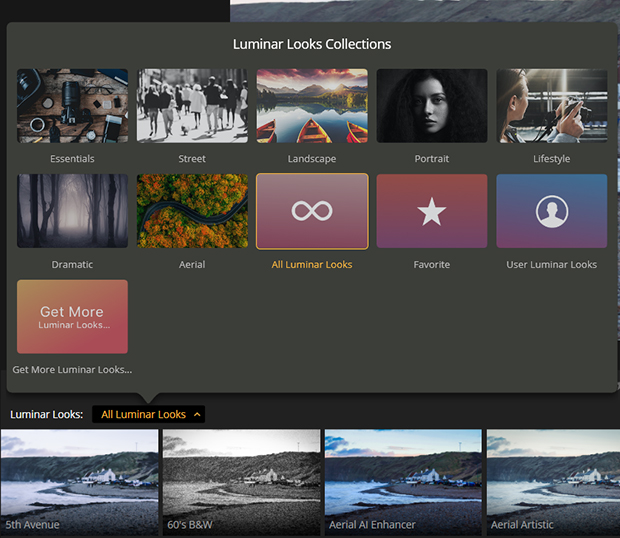Image resolution: width=620 pixels, height=538 pixels.
Task: Open the Lifestyle collection thumbnail
Action: (x=552, y=106)
